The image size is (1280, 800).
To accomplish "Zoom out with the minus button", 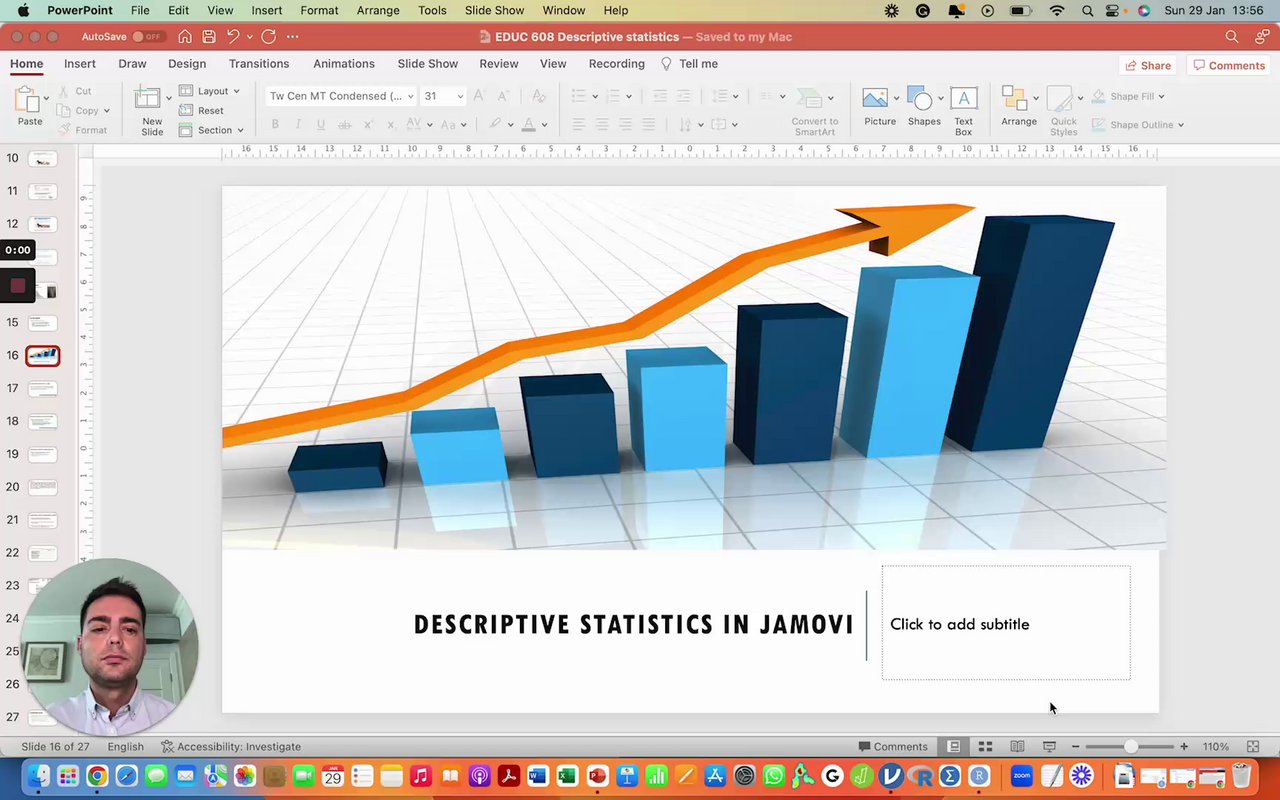I will coord(1075,746).
